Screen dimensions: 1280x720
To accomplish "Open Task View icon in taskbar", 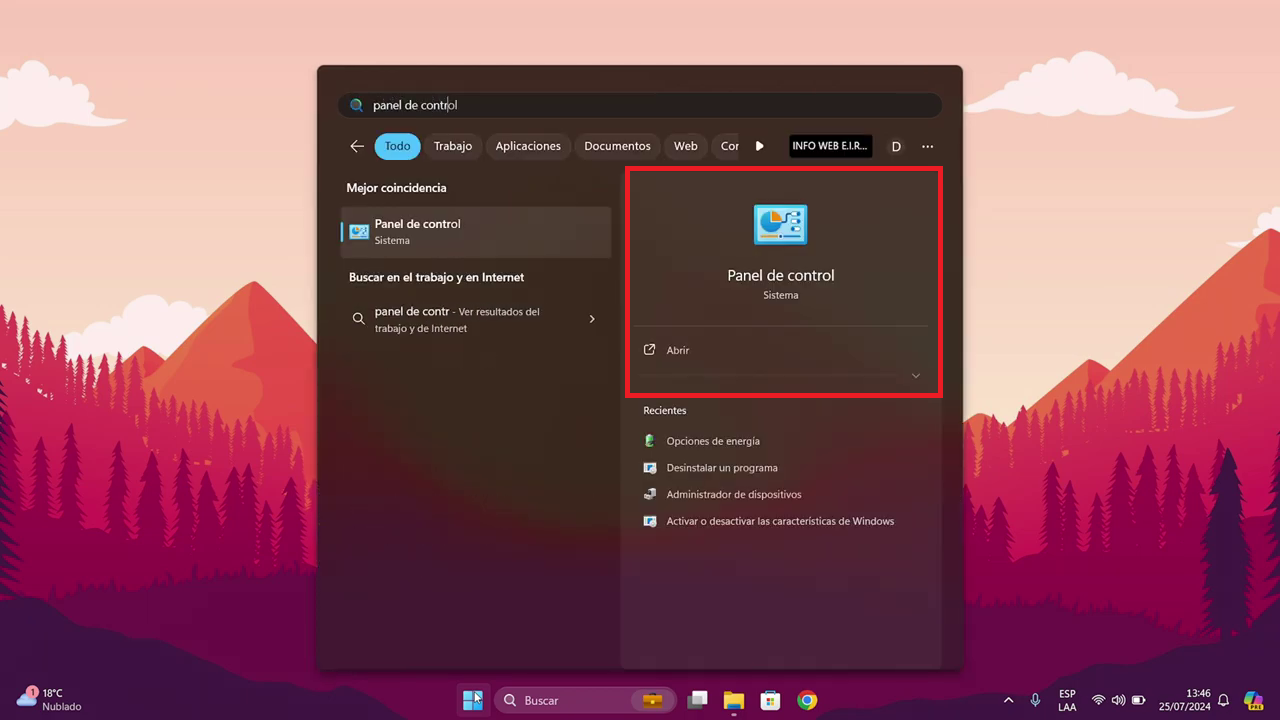I will [x=698, y=700].
